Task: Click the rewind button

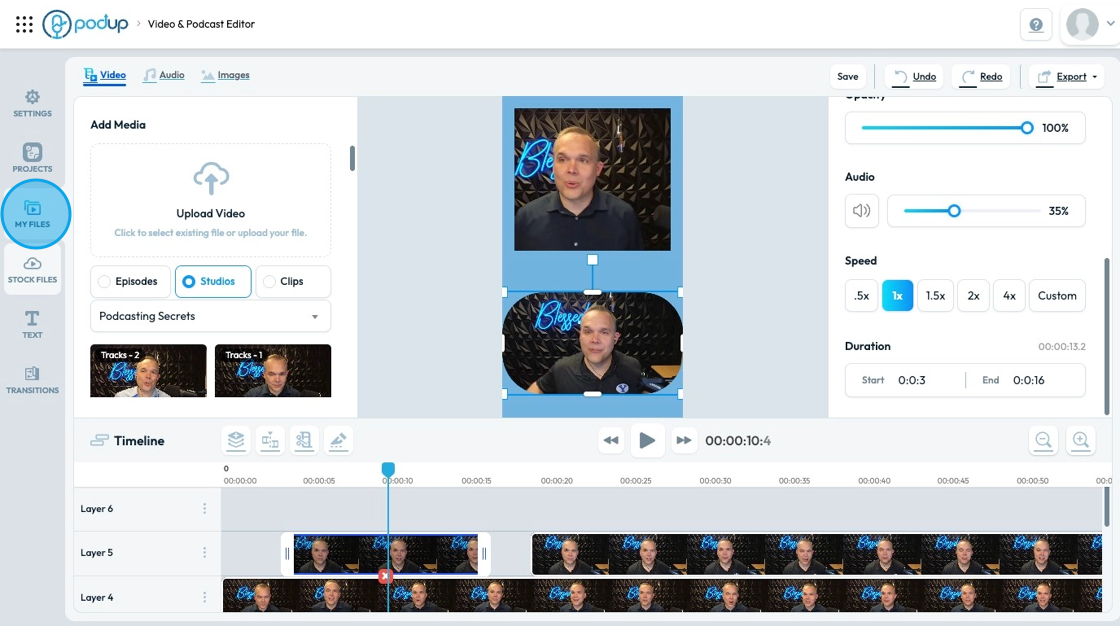Action: tap(611, 440)
